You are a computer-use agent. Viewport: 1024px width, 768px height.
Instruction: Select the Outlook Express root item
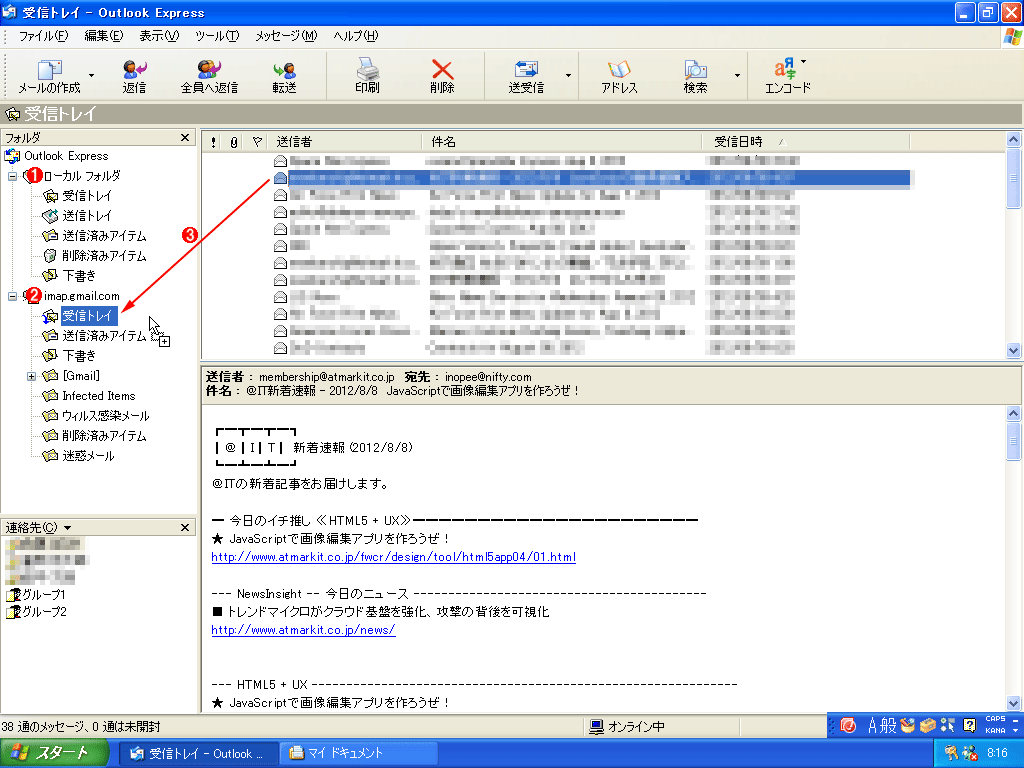click(65, 156)
